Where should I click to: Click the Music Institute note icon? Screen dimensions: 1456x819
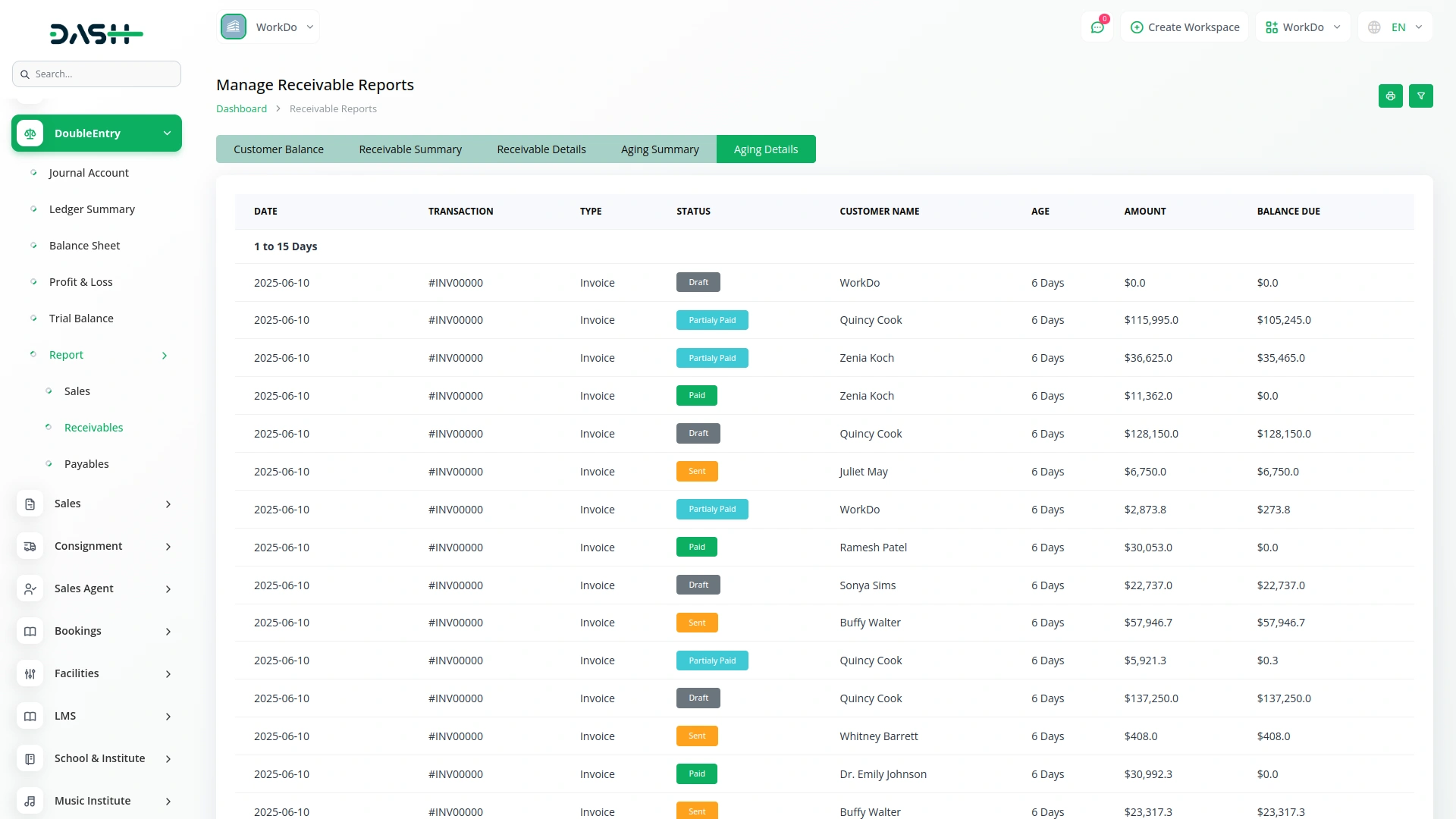(30, 801)
